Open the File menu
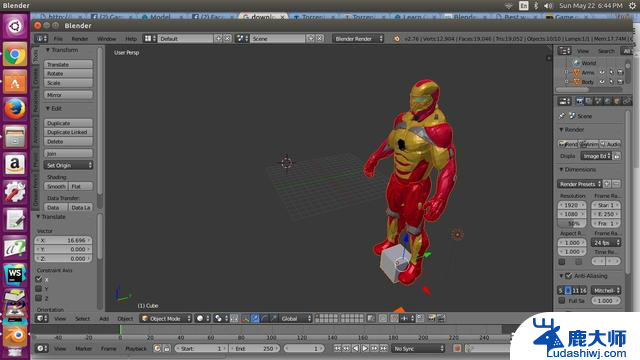The image size is (640, 360). point(58,39)
